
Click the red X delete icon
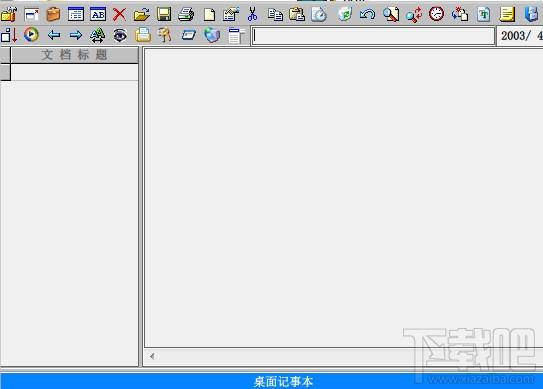[119, 15]
